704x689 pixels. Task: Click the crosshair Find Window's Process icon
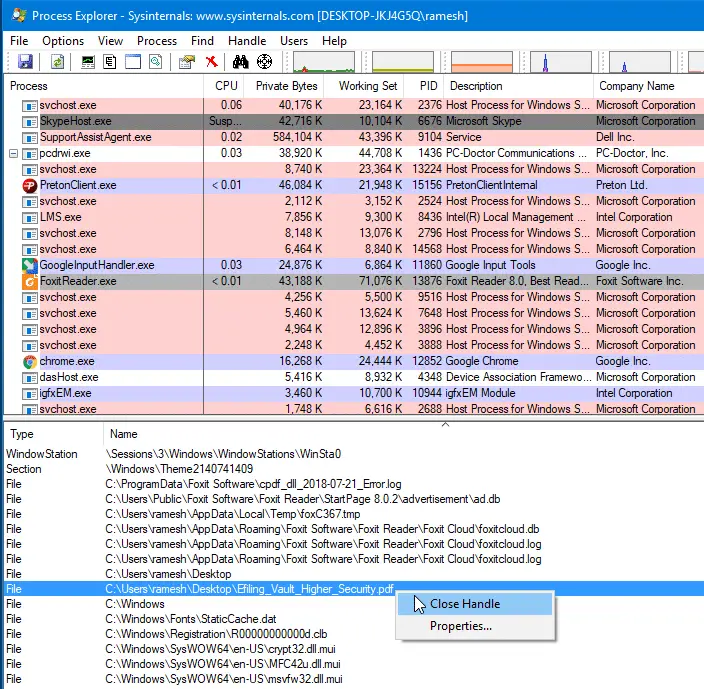pyautogui.click(x=264, y=61)
